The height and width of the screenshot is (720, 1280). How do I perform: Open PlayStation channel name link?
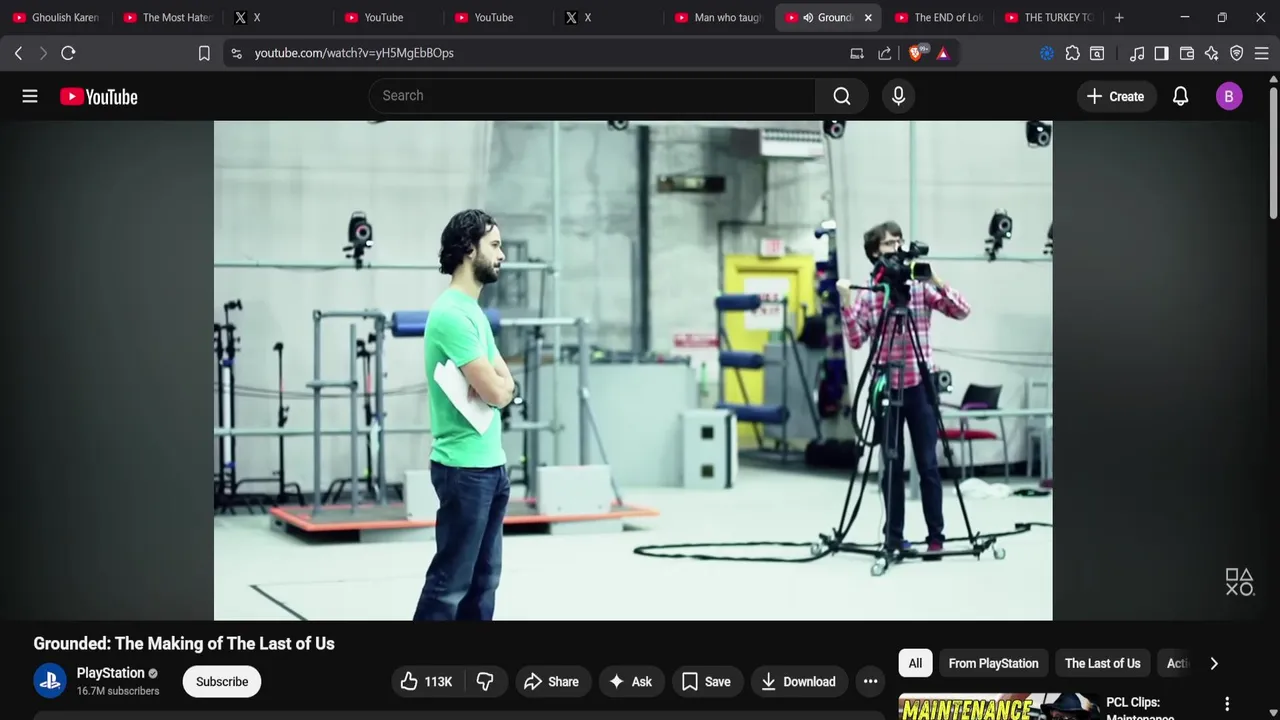pos(110,673)
